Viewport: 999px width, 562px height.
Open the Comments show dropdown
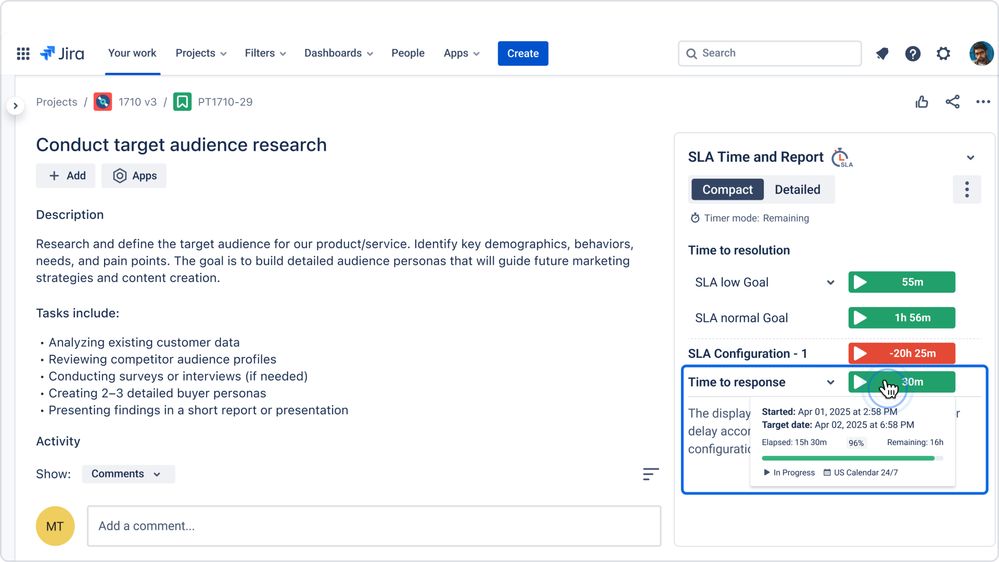point(128,474)
